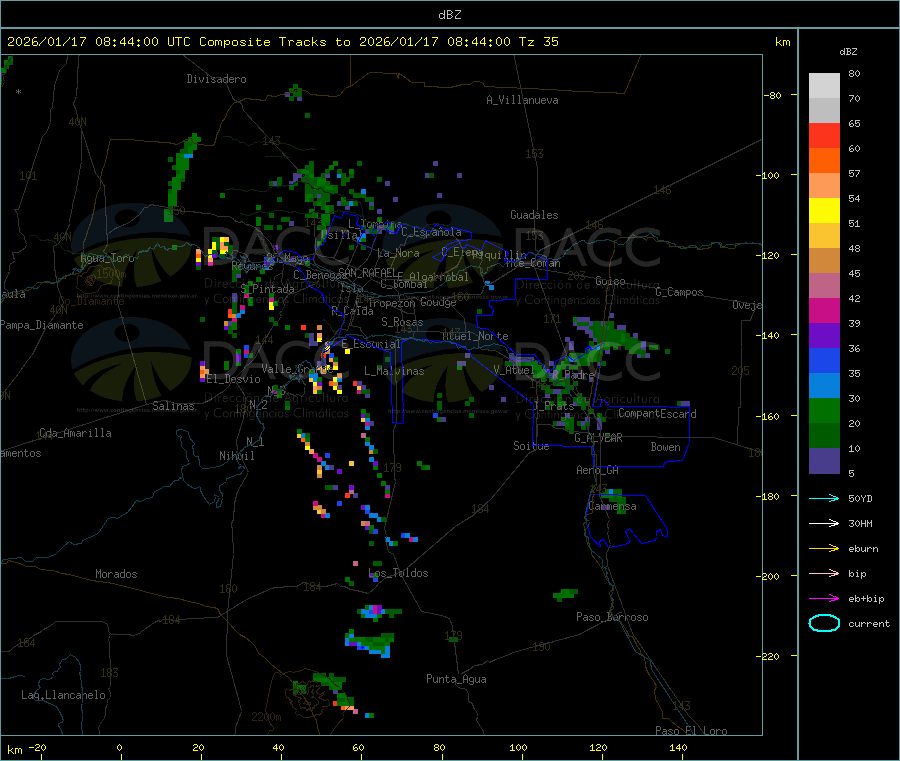Click the Paso_Barroso map label
The image size is (900, 761).
tap(612, 617)
